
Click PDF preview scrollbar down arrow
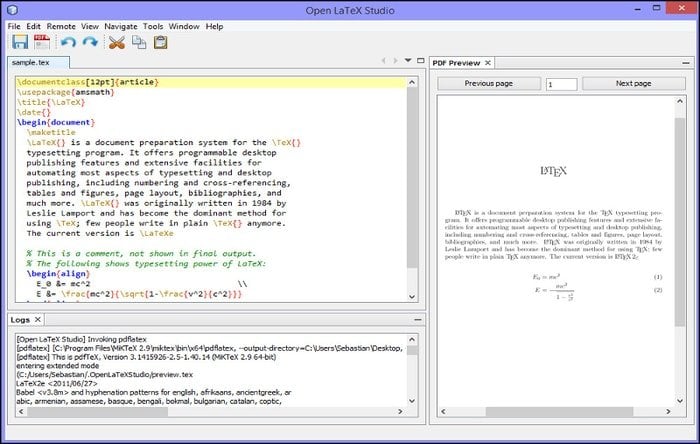(x=679, y=401)
